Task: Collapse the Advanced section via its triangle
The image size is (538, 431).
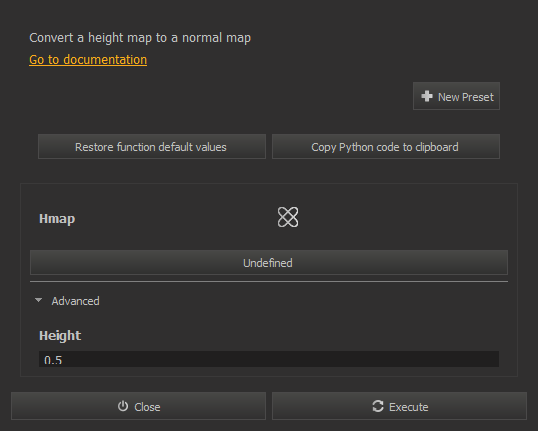Action: (x=38, y=301)
